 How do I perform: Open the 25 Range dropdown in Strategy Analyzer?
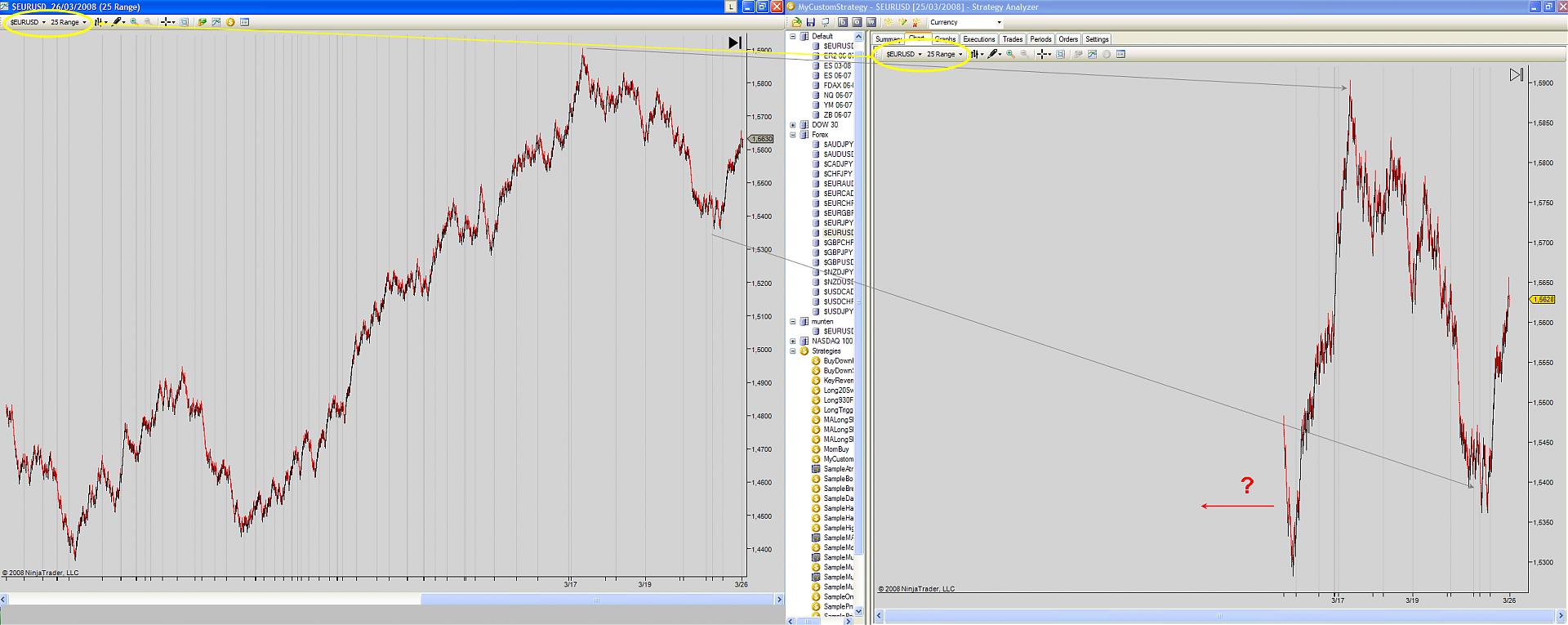point(944,54)
